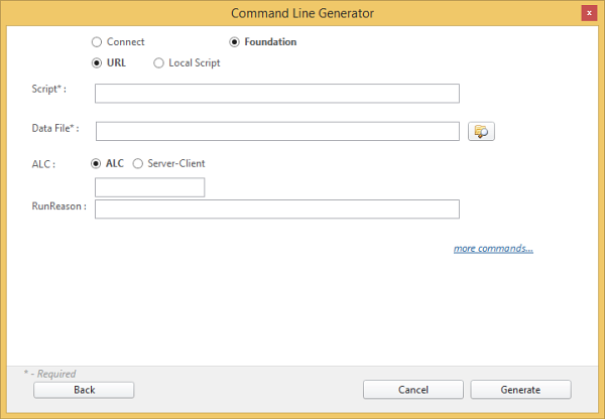Choose the Foundation radio option

[x=235, y=42]
